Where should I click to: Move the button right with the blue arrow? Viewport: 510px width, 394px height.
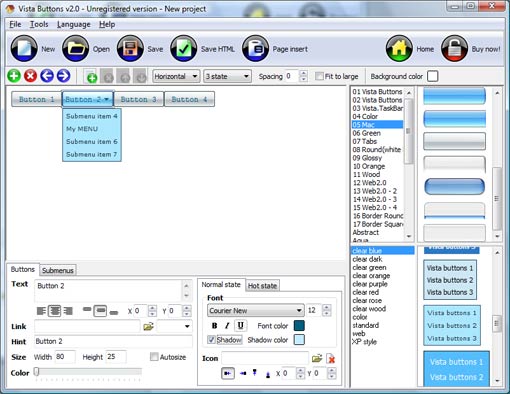[63, 76]
